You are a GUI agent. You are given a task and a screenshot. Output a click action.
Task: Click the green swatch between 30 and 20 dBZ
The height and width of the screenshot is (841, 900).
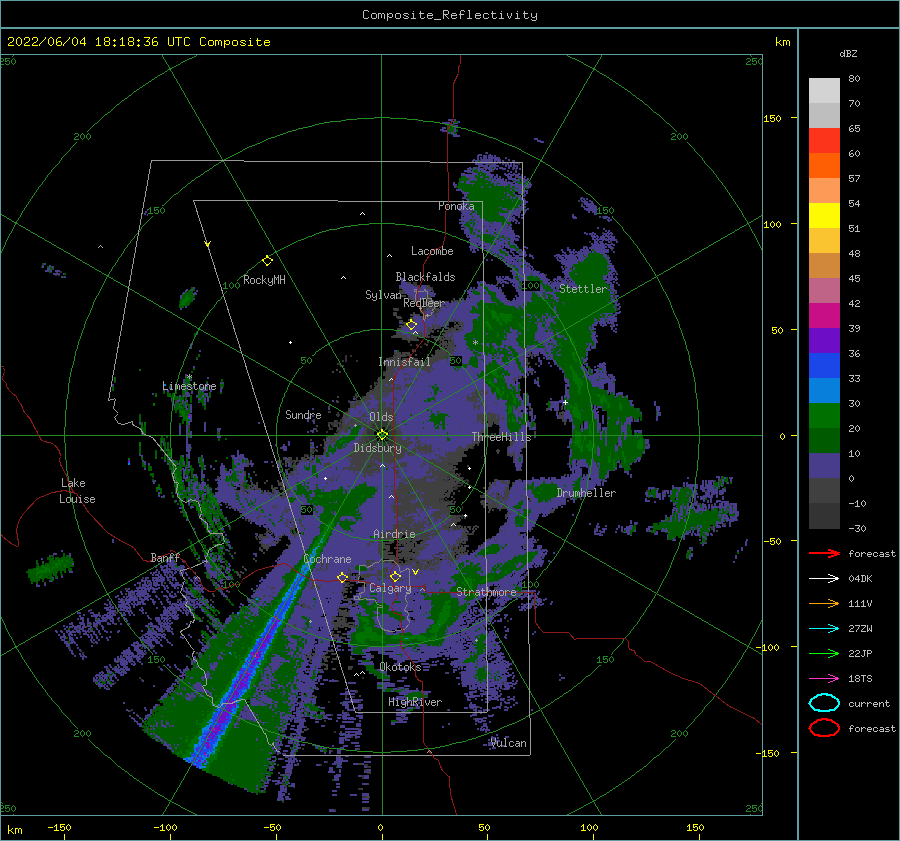pos(824,416)
